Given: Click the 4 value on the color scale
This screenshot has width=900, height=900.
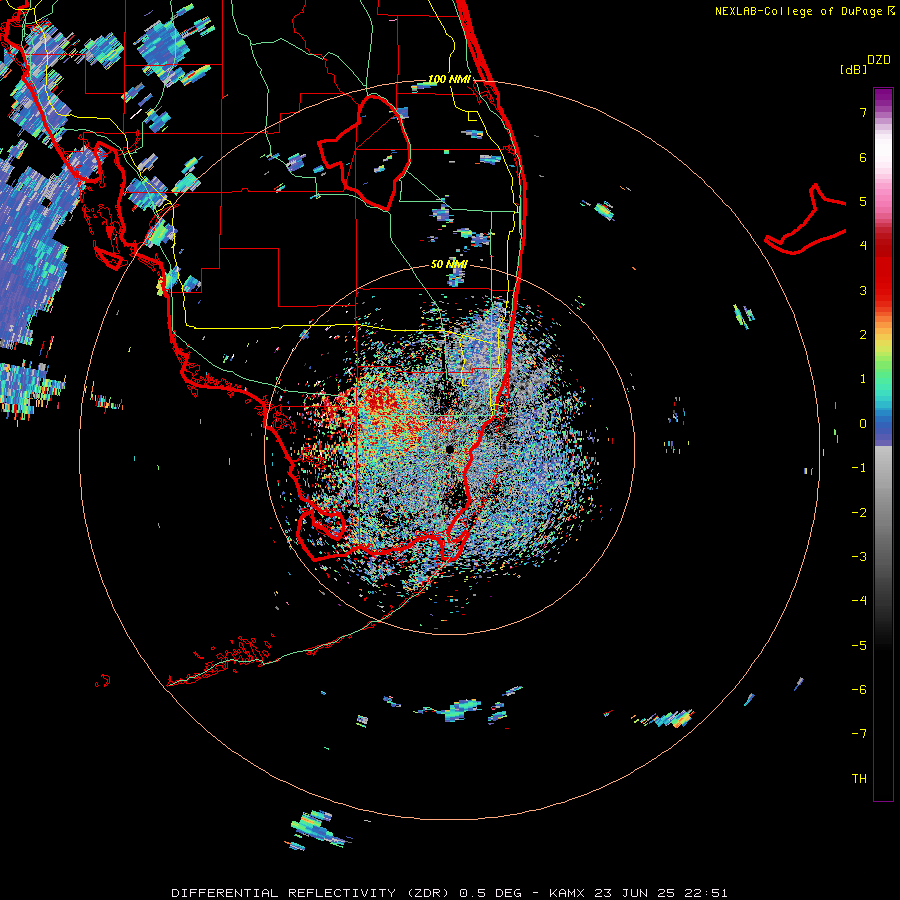Looking at the screenshot, I should tap(863, 246).
